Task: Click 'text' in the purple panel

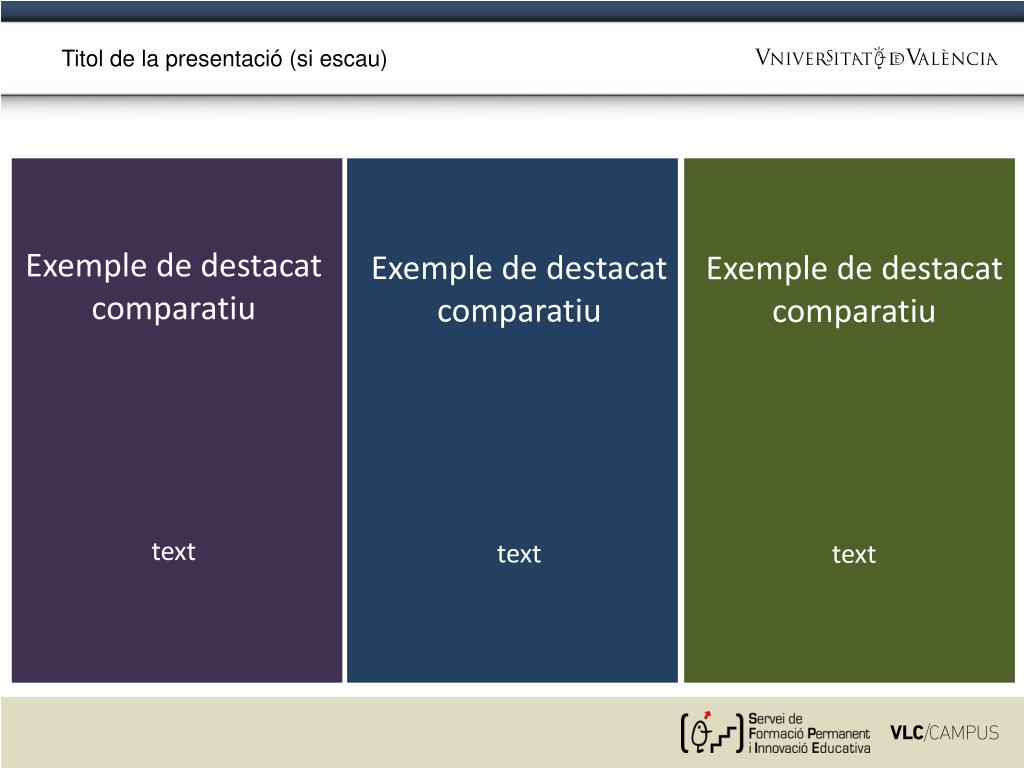Action: click(x=174, y=551)
